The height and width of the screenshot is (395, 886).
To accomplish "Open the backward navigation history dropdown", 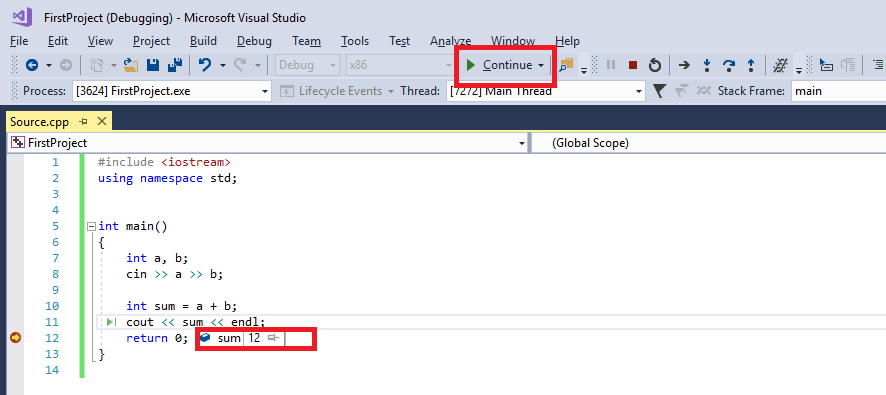I will point(49,66).
